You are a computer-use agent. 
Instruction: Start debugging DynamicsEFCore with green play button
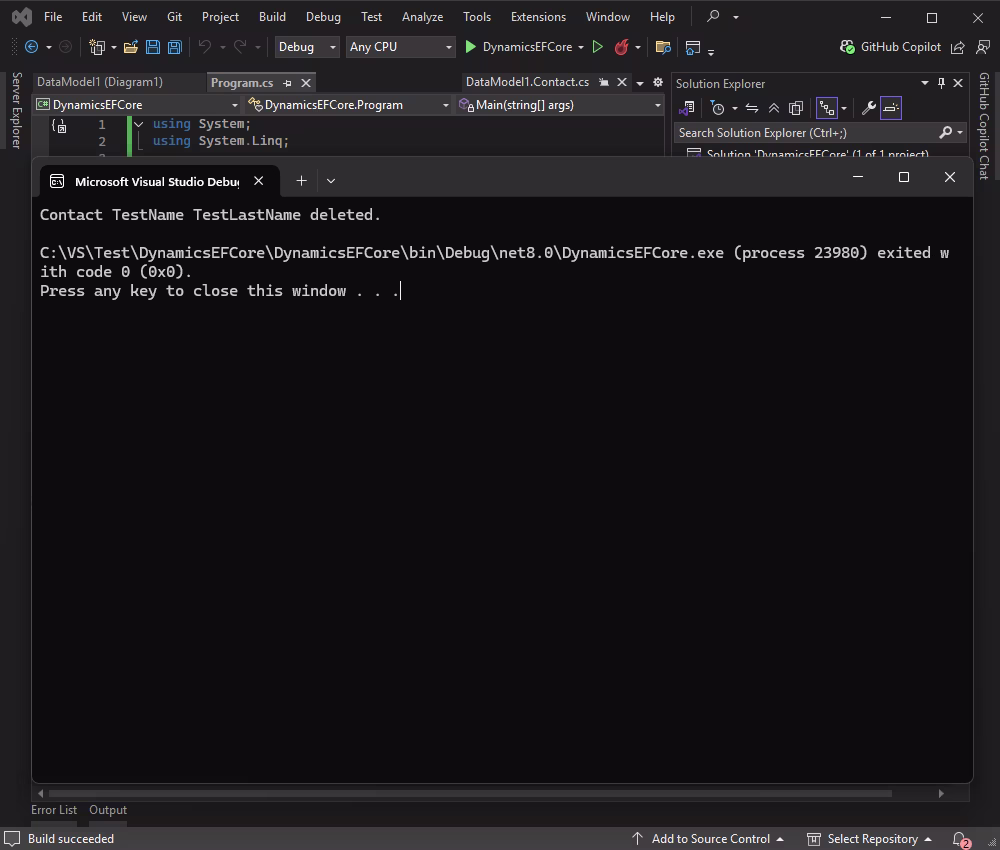[471, 47]
